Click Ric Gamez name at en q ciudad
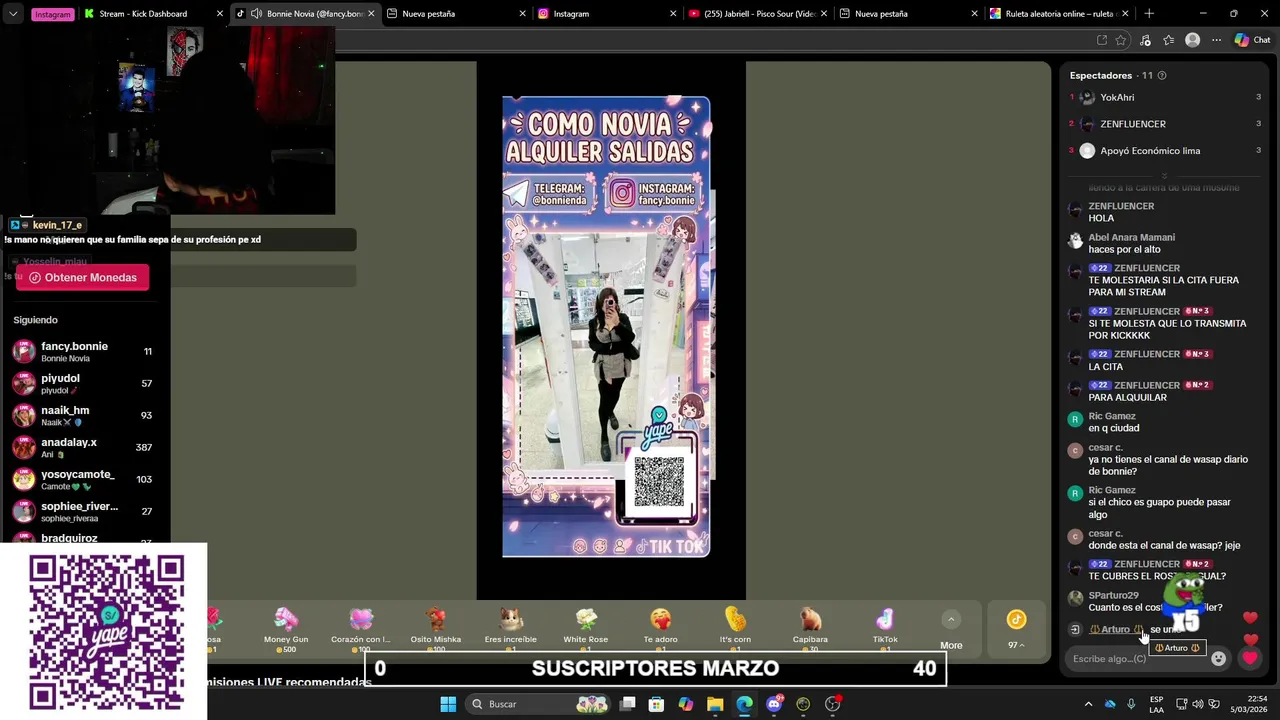This screenshot has width=1280, height=720. point(1111,416)
